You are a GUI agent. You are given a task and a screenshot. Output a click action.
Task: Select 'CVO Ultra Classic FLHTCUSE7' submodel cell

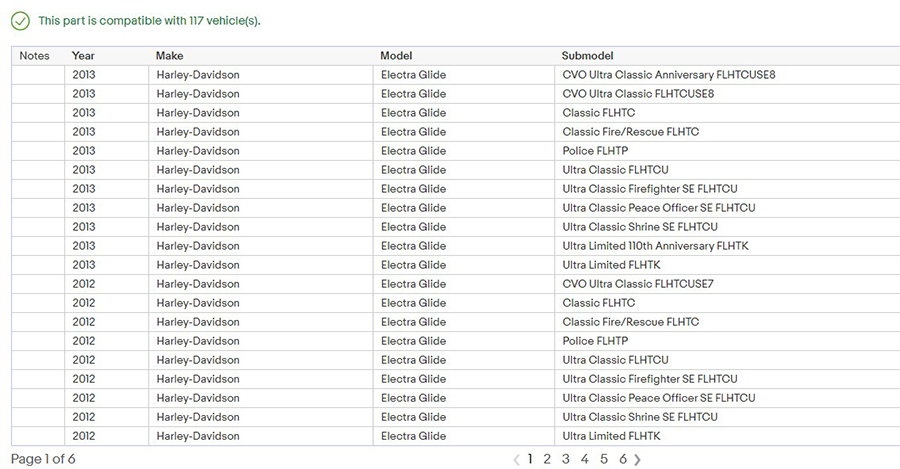(727, 284)
